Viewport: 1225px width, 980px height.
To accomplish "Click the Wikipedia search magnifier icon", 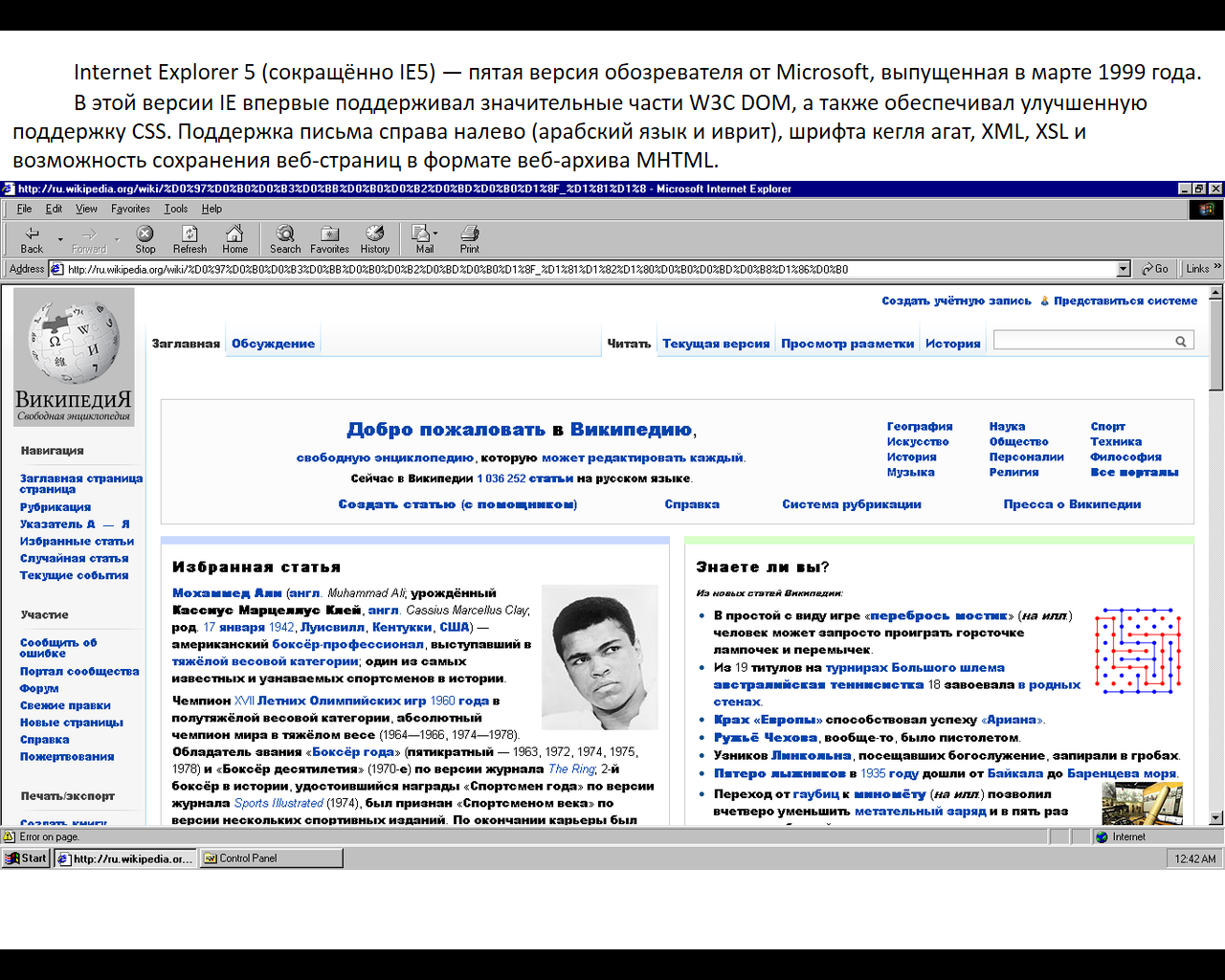I will (x=1183, y=340).
